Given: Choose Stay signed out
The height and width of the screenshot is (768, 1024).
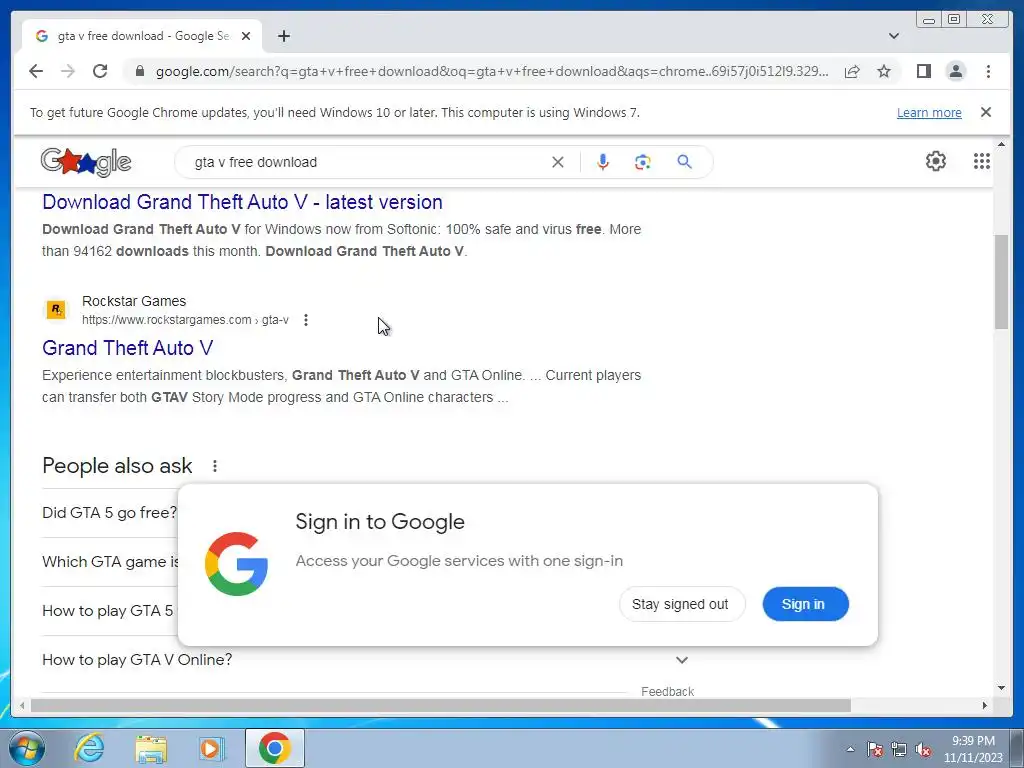Looking at the screenshot, I should click(682, 604).
